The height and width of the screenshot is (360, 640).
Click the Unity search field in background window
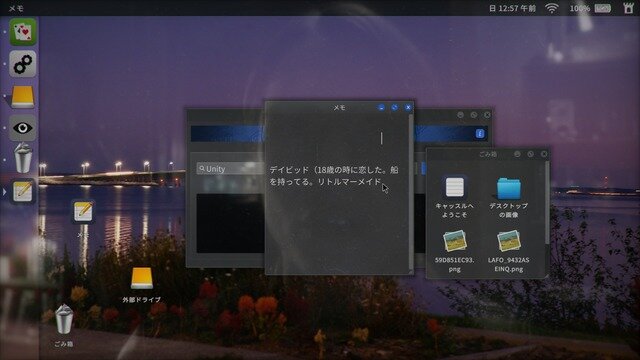[x=231, y=169]
